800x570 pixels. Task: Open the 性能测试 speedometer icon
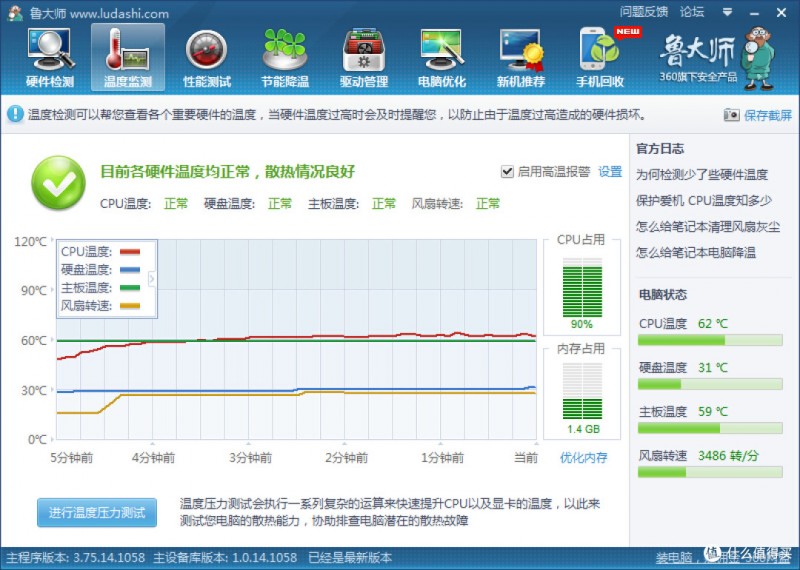(x=206, y=49)
